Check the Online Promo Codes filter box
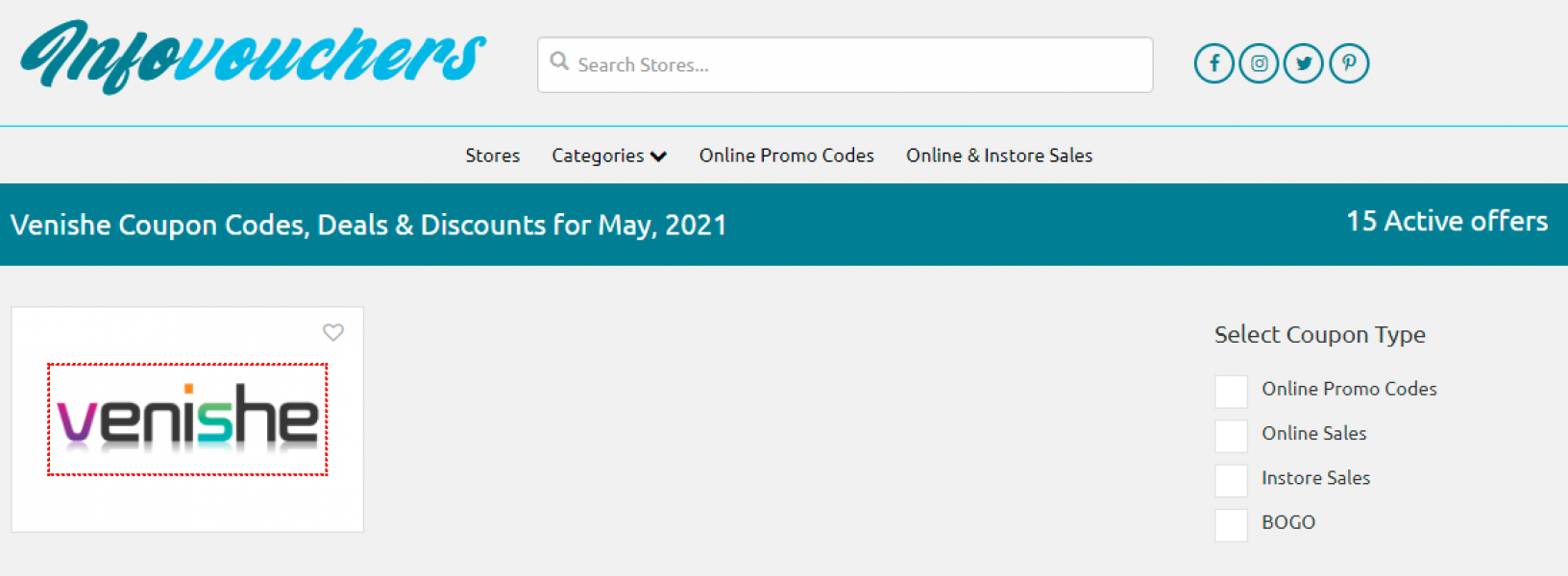1568x576 pixels. pos(1231,392)
